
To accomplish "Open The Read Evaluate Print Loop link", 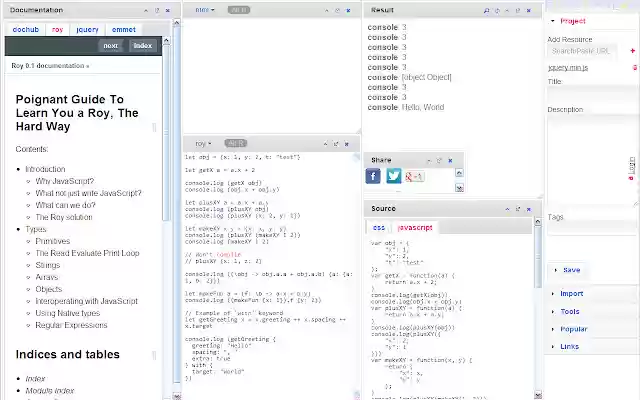I will [x=87, y=253].
